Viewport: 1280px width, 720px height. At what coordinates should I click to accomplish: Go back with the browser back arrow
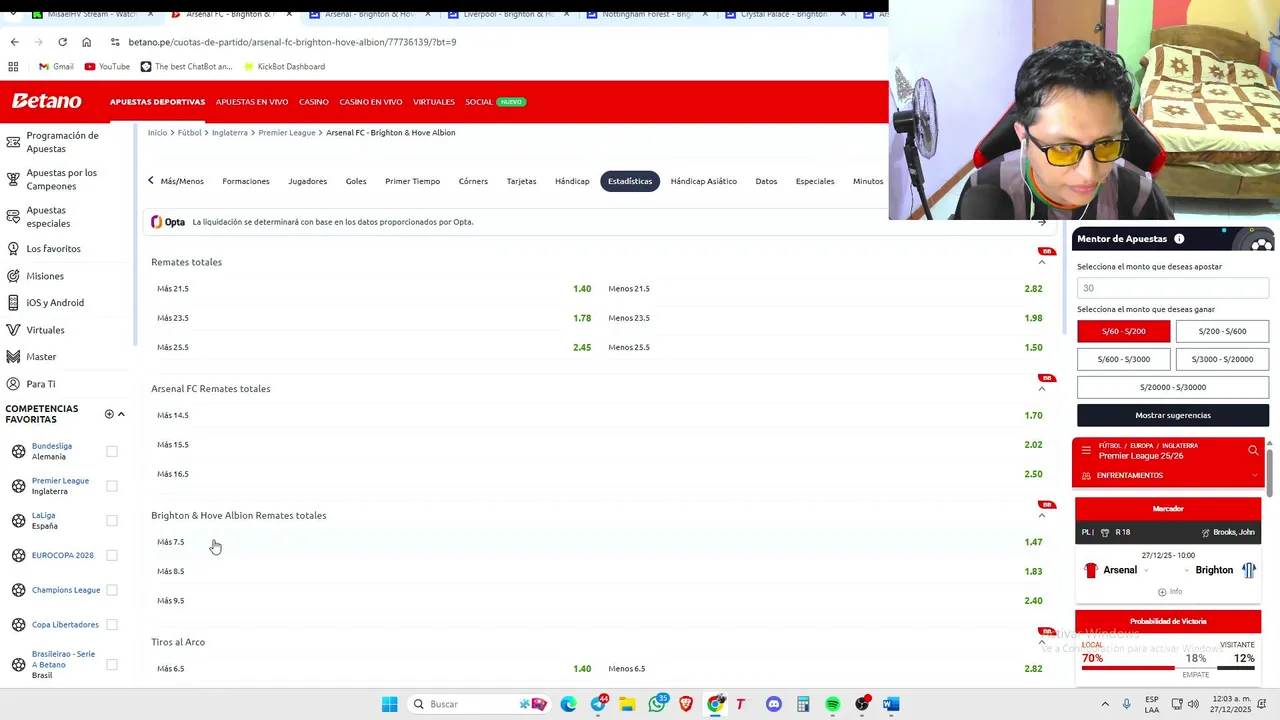coord(14,42)
